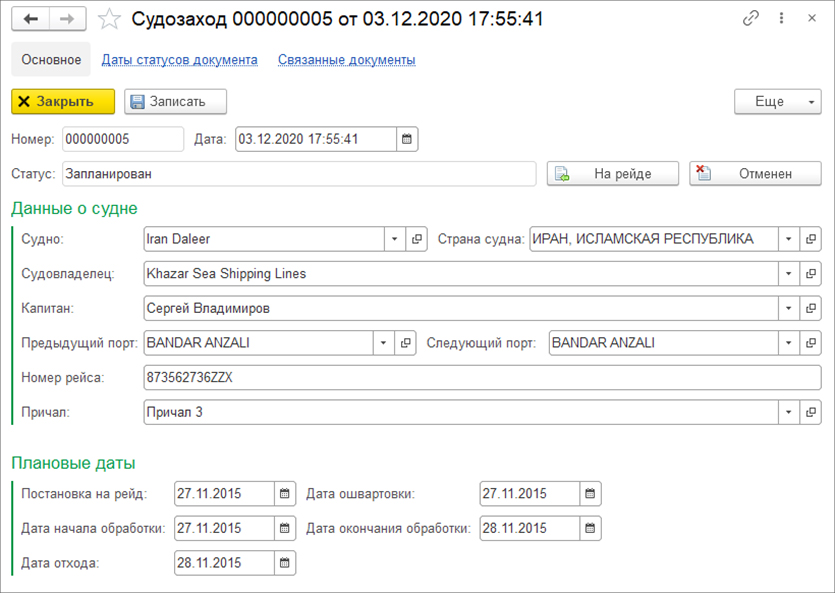Viewport: 835px width, 593px height.
Task: Open calendar for Постановка на рейд date
Action: pyautogui.click(x=285, y=494)
